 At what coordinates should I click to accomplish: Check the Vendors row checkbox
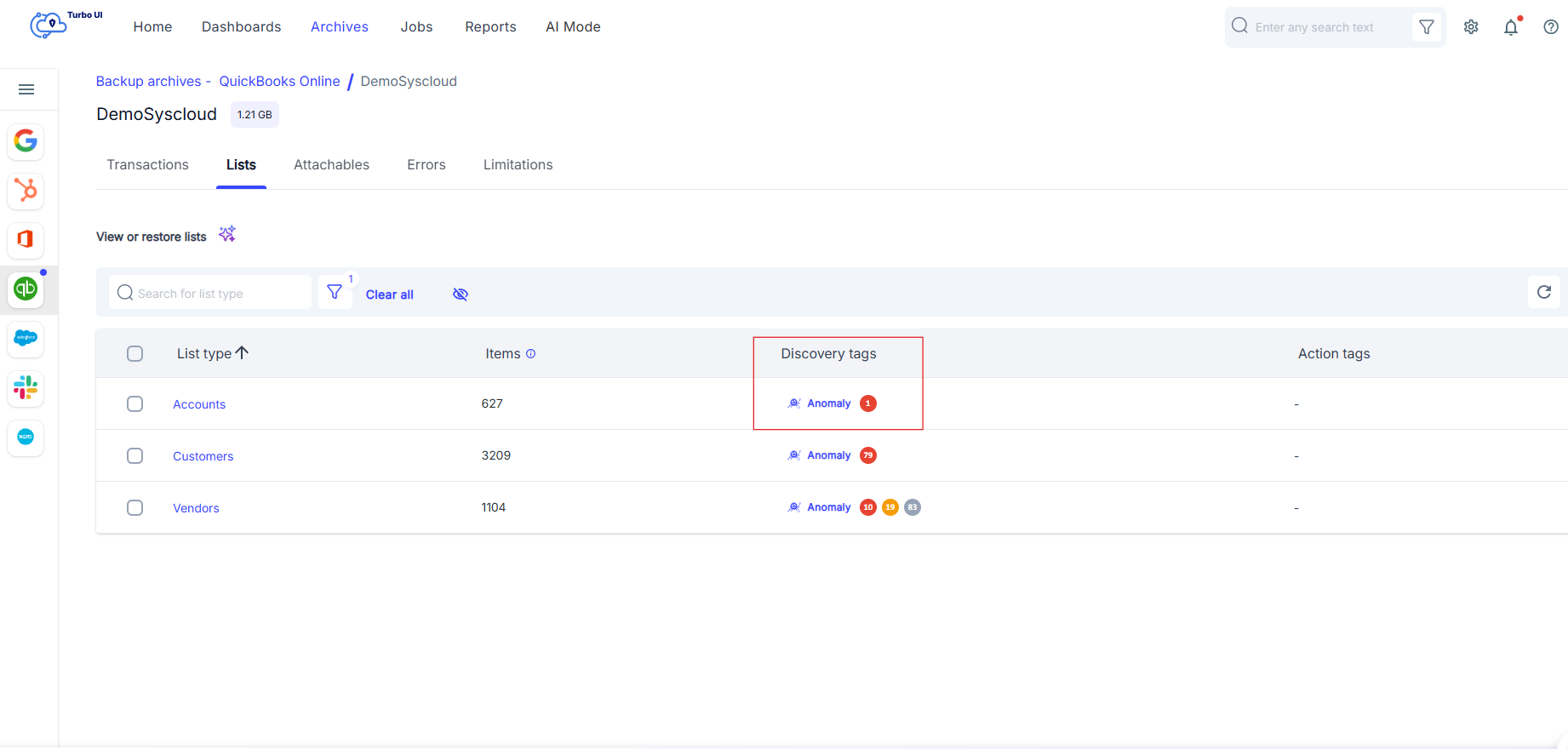(x=134, y=507)
